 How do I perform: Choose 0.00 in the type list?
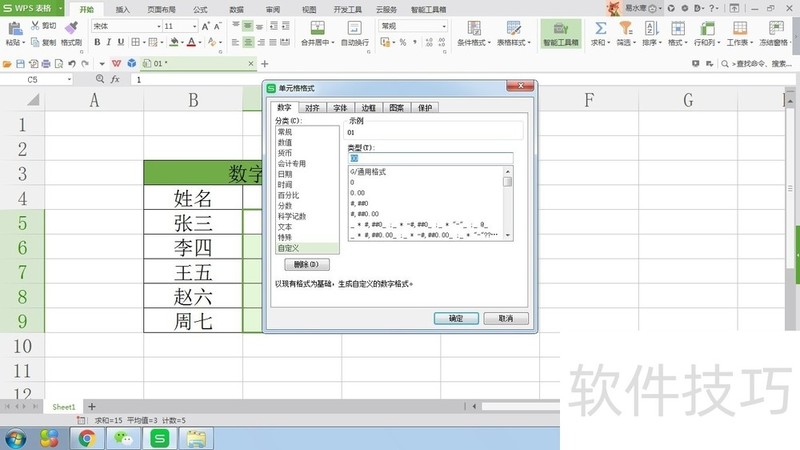426,193
